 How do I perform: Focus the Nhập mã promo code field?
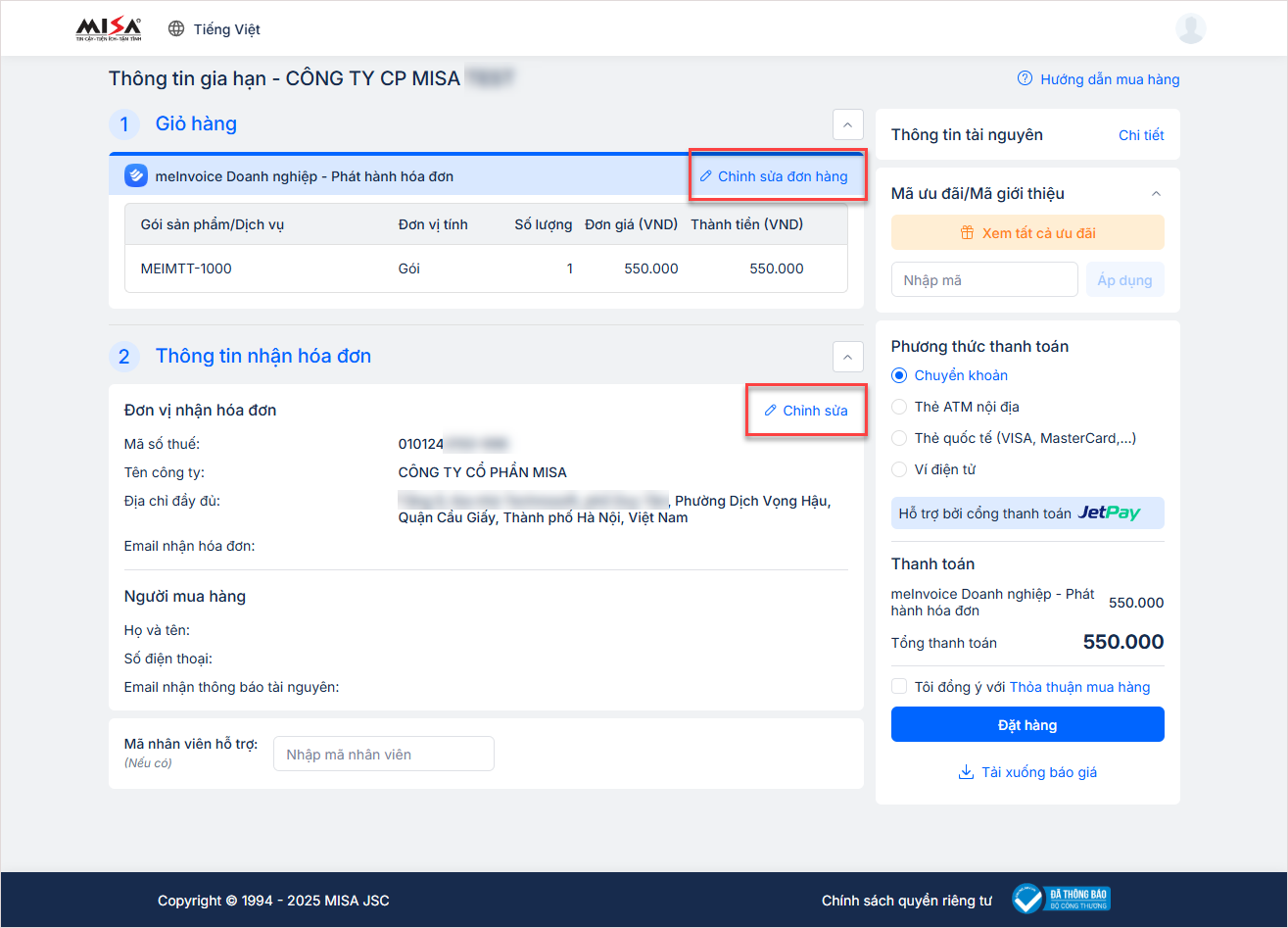984,280
